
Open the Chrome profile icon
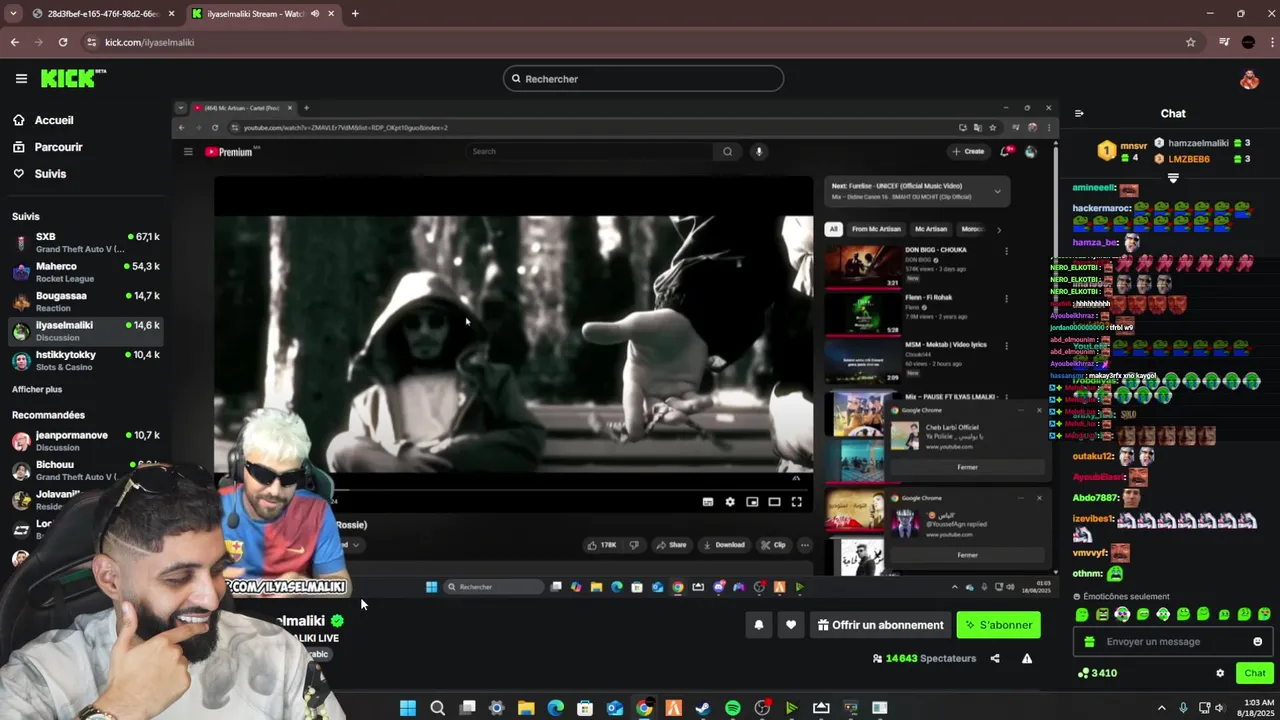pyautogui.click(x=1248, y=42)
